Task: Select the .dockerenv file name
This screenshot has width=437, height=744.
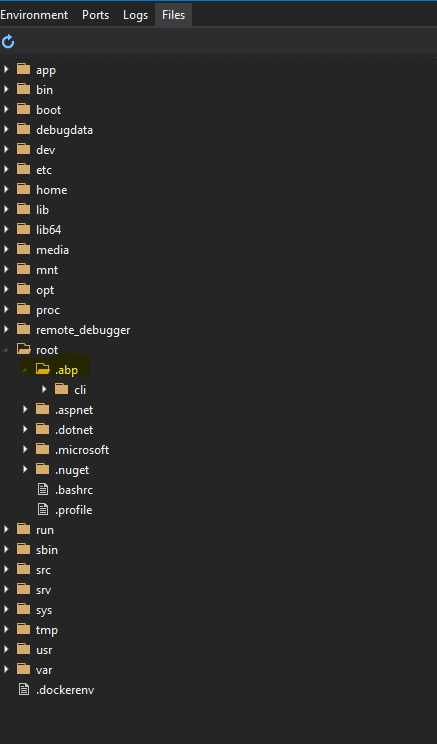Action: [x=65, y=690]
